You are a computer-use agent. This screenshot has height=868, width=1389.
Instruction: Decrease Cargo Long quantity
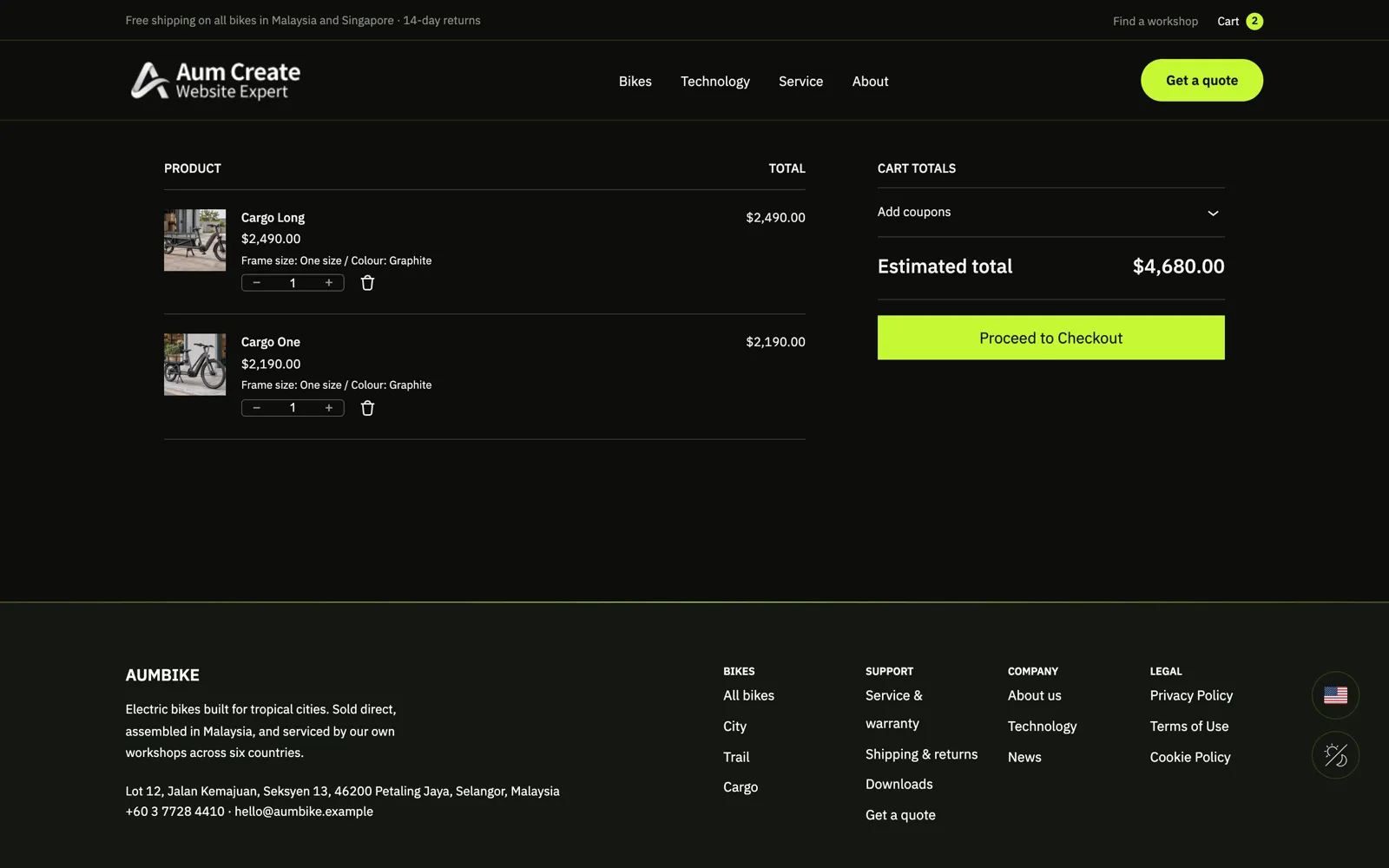[x=257, y=283]
